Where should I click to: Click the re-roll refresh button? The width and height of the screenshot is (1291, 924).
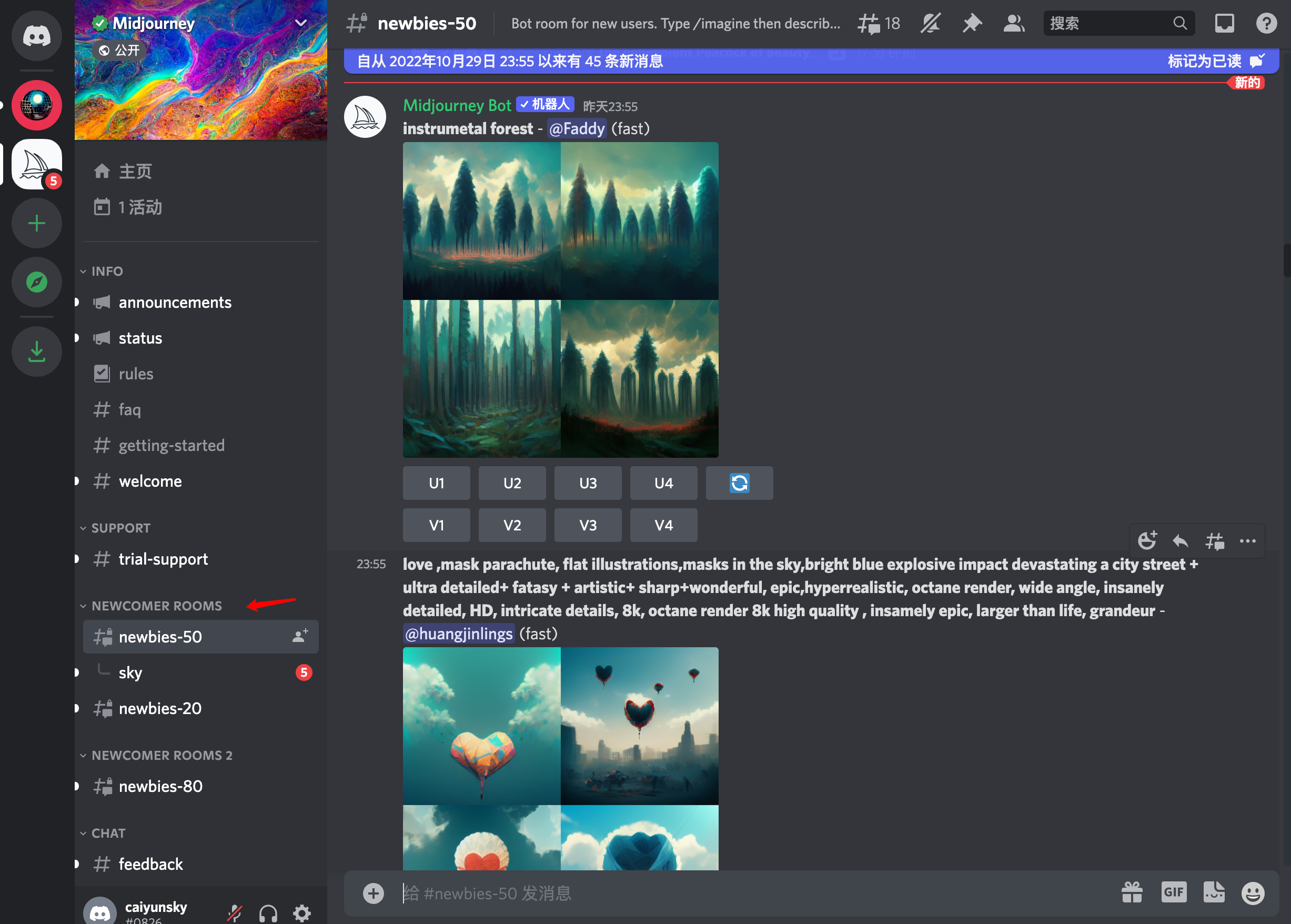pos(739,483)
